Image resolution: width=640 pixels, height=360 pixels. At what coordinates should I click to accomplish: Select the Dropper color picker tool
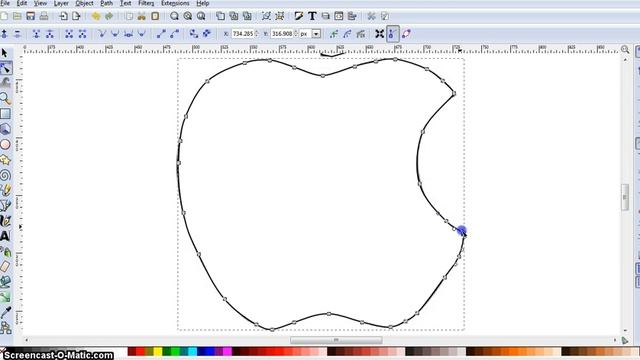click(x=5, y=313)
